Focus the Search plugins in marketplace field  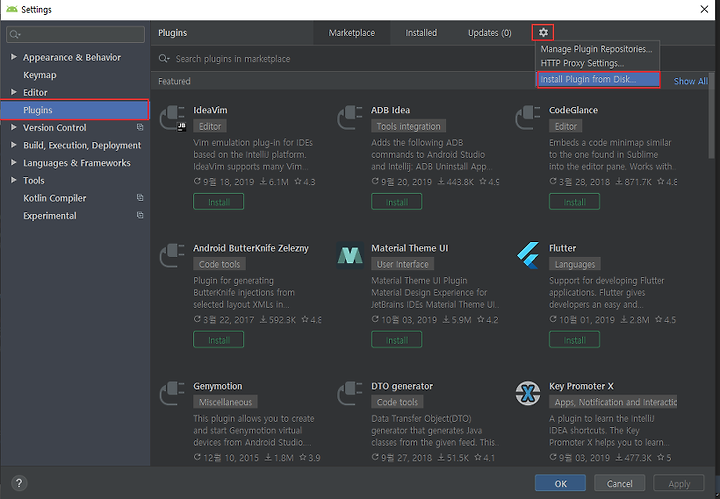(x=344, y=59)
